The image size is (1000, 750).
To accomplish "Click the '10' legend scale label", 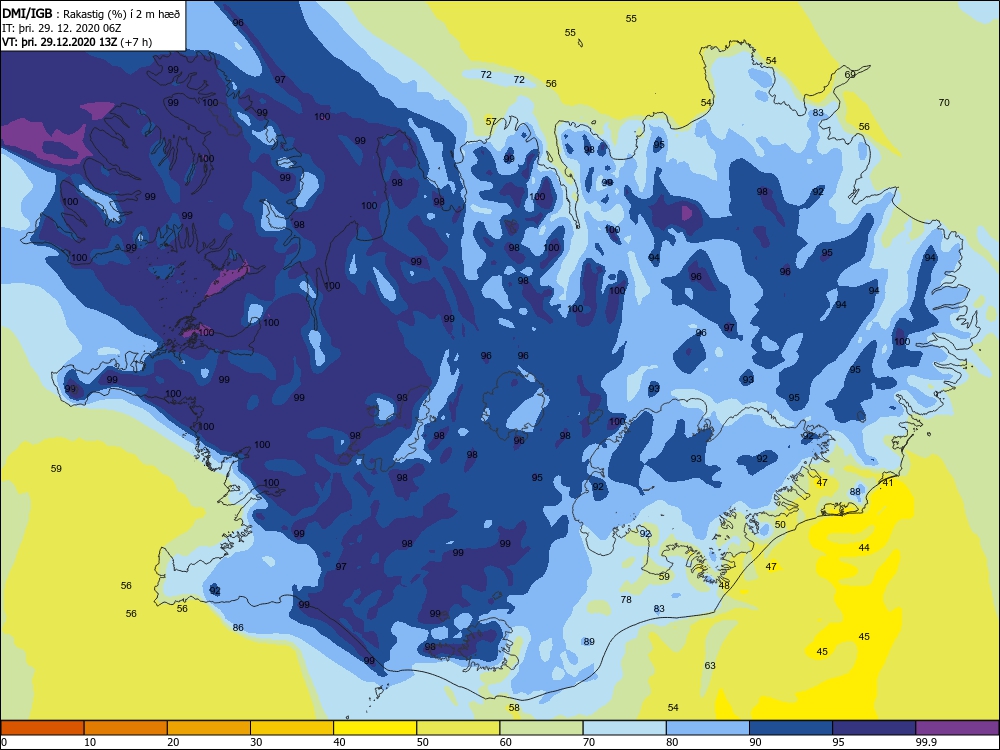I will pos(90,742).
